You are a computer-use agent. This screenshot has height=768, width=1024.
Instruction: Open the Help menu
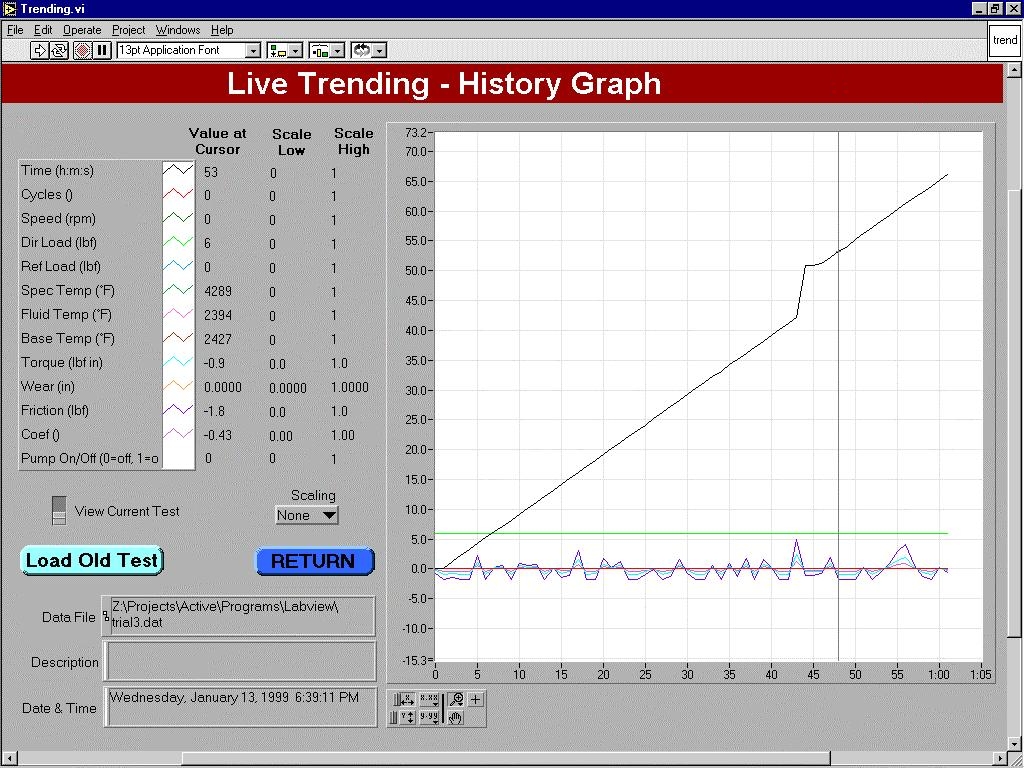tap(222, 30)
